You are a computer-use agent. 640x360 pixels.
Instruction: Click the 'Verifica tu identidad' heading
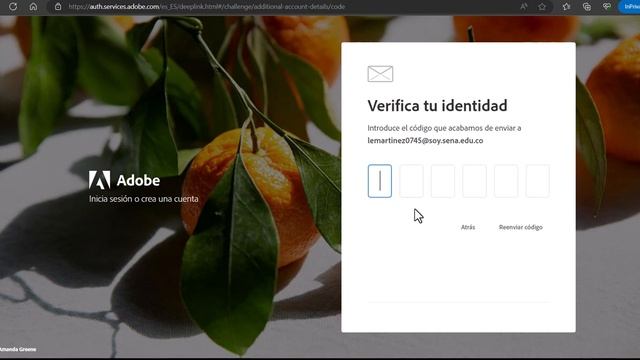438,106
